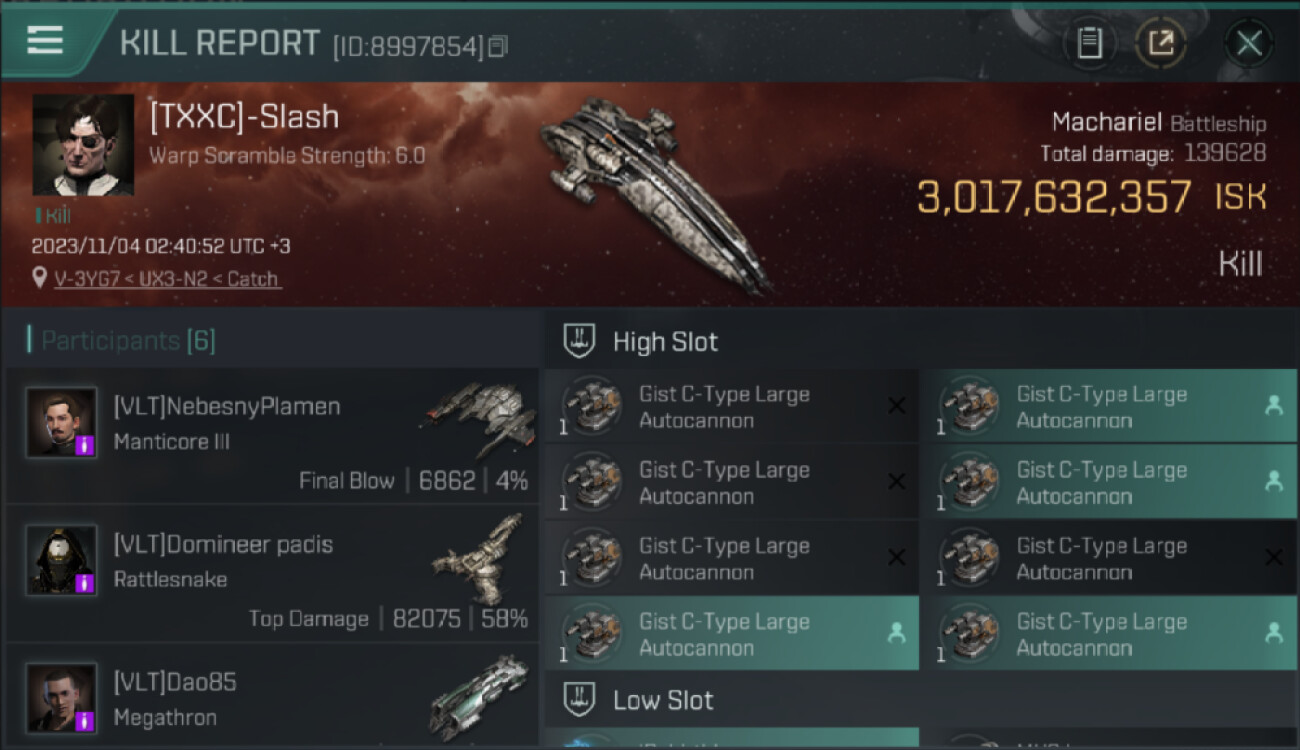Image resolution: width=1300 pixels, height=750 pixels.
Task: Close the kill report window
Action: (x=1248, y=43)
